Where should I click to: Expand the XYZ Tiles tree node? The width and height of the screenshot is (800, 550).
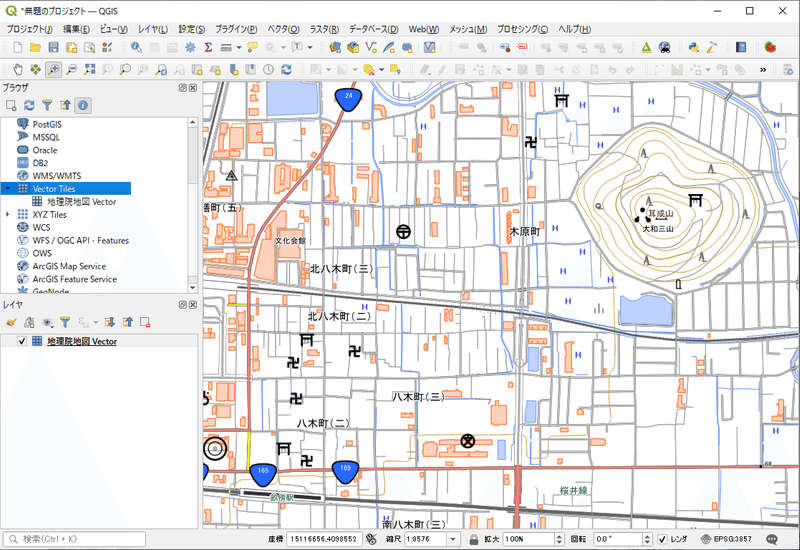point(8,215)
